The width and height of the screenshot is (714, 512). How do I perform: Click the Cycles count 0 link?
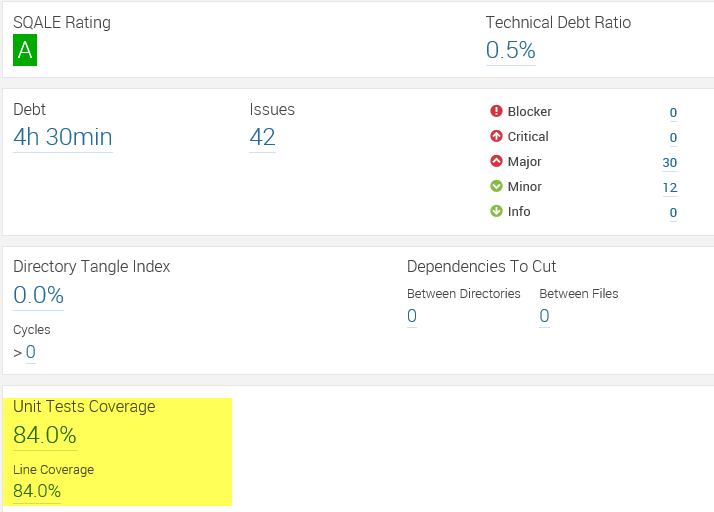point(31,352)
